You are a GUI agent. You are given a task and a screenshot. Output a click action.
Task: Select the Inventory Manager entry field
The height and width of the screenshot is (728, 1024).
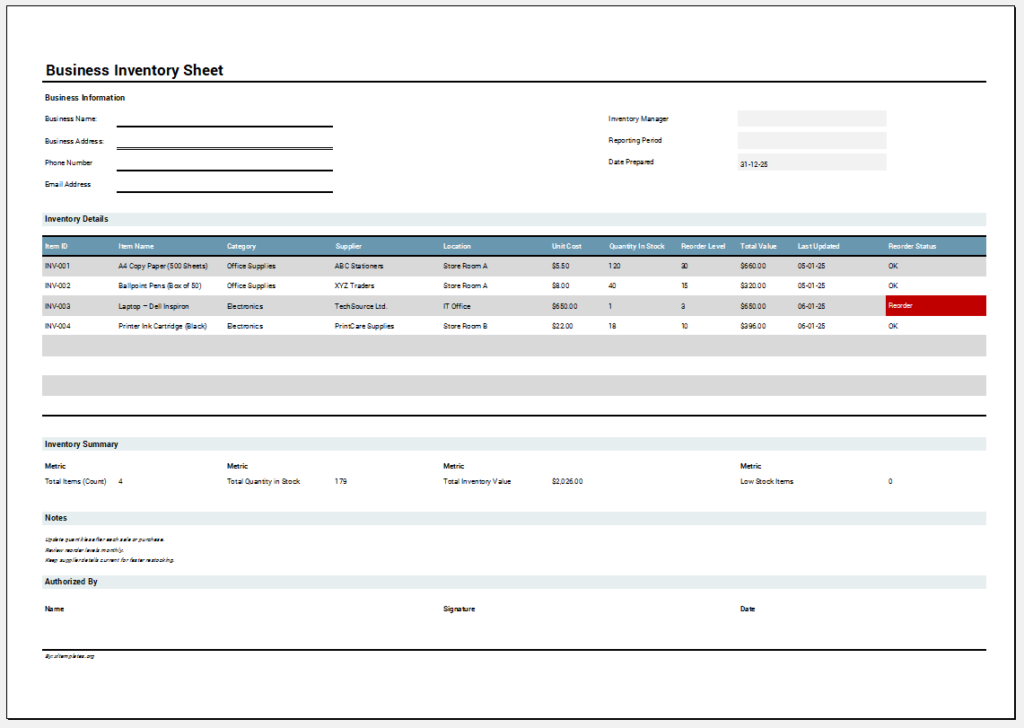point(811,117)
